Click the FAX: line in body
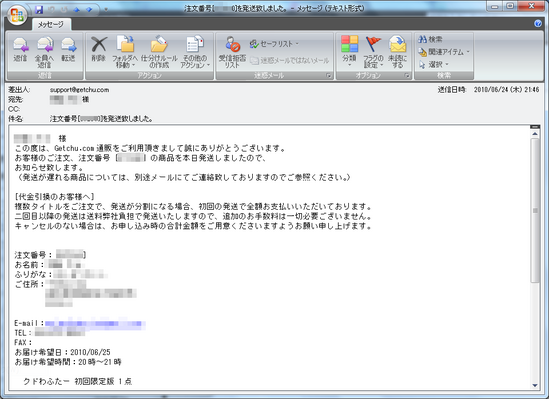The image size is (549, 399). (23, 342)
